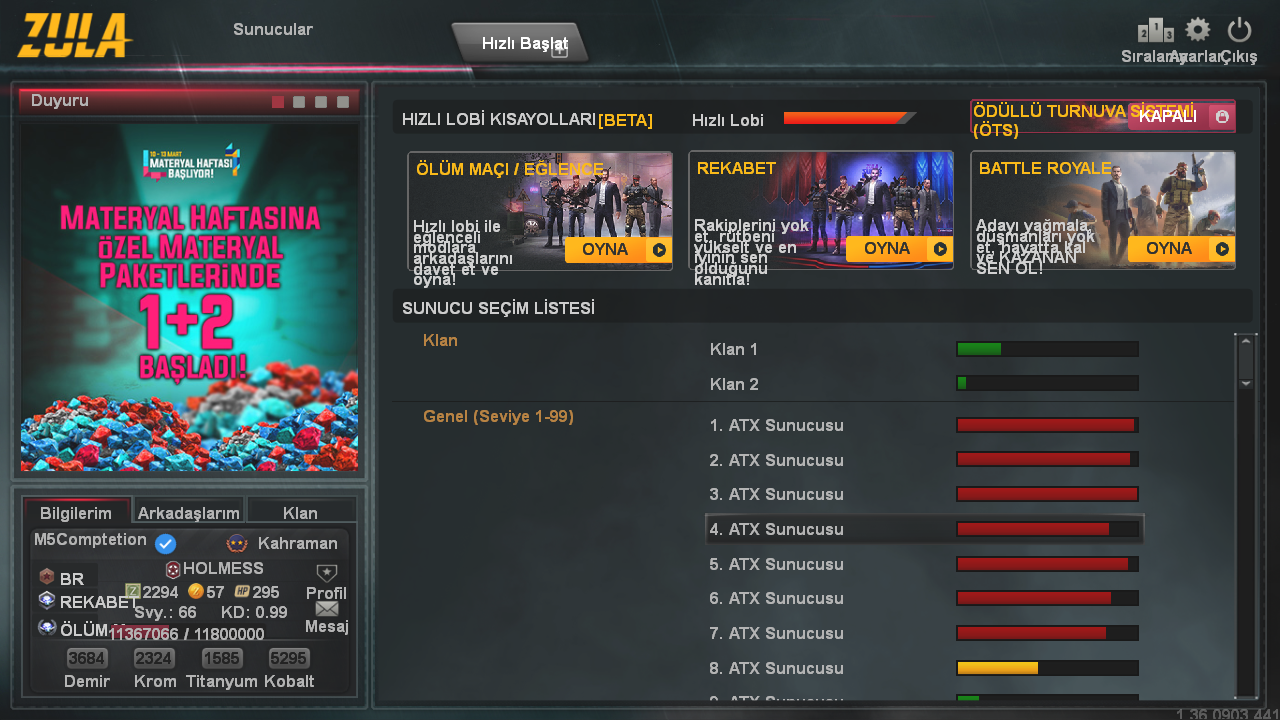This screenshot has width=1280, height=720.
Task: Open the Mesaj envelope icon
Action: pyautogui.click(x=327, y=608)
